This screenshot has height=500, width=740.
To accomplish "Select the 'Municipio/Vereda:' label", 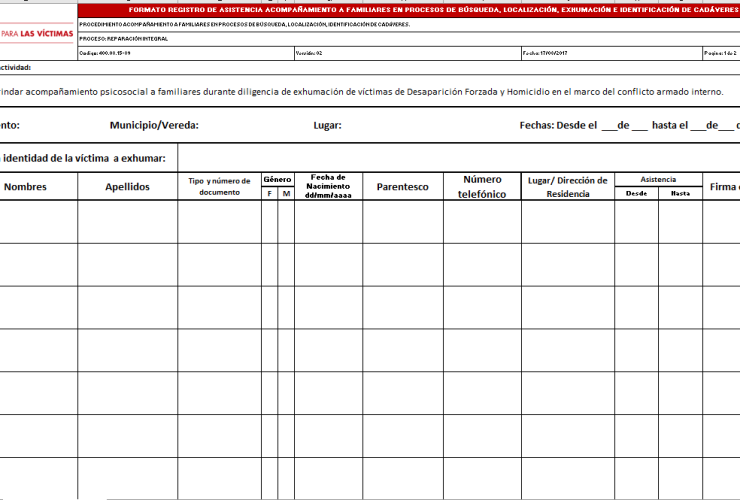I will coord(154,125).
